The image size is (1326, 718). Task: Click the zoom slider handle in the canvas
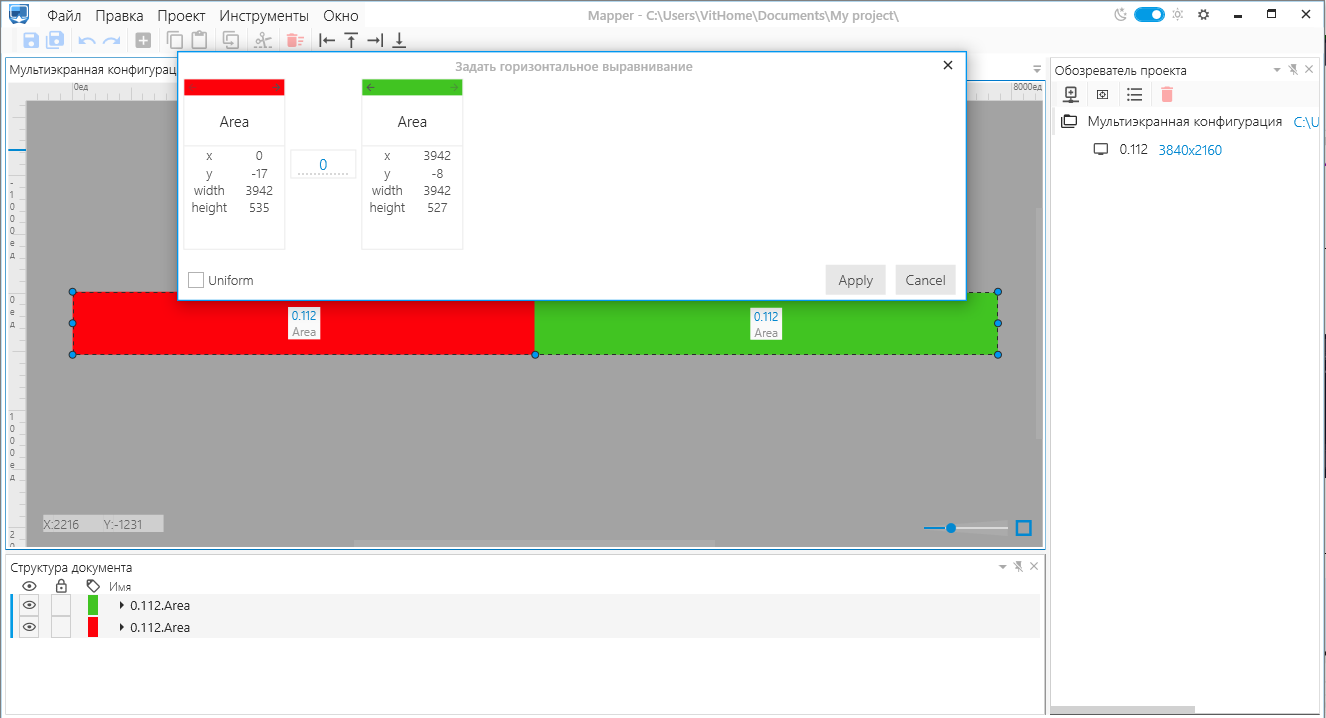click(x=951, y=528)
